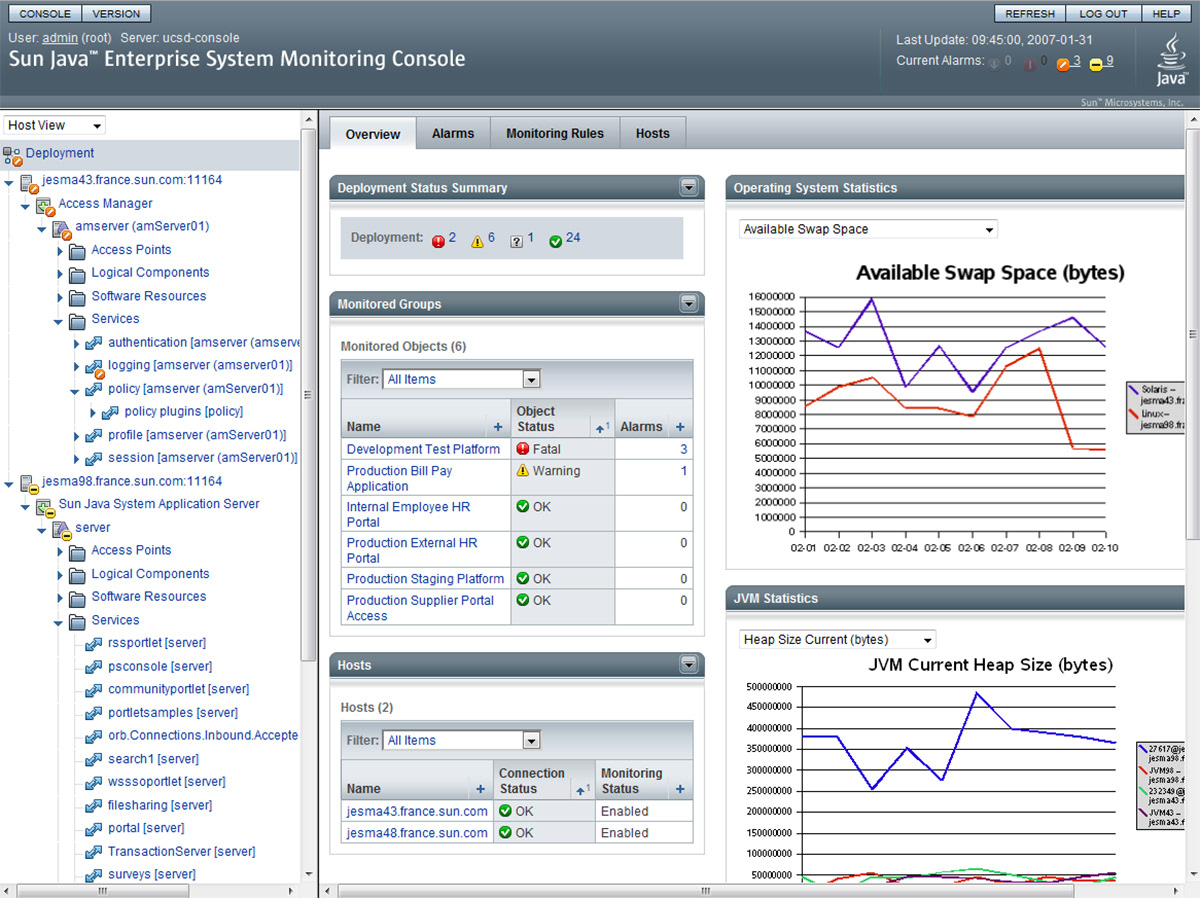Switch to the Overview tab

[x=373, y=134]
